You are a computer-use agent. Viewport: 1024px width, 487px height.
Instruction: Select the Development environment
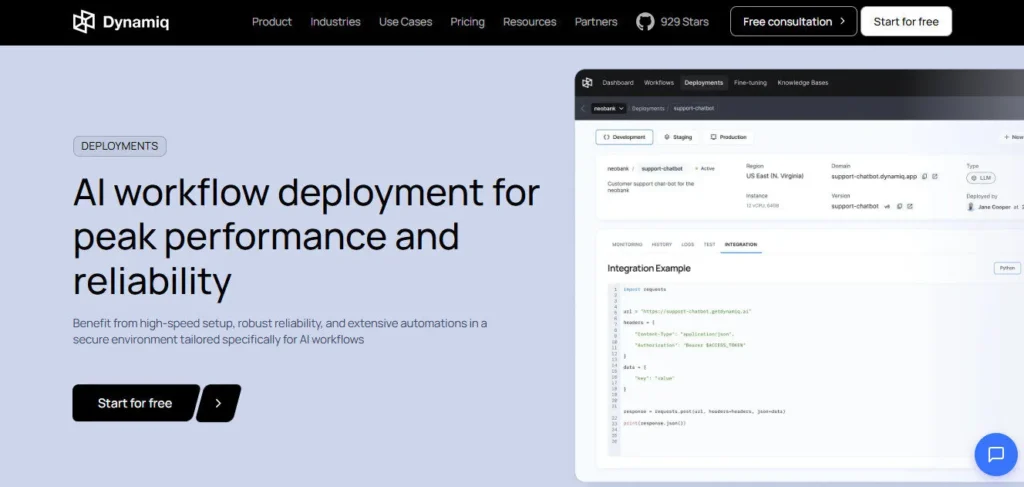tap(624, 137)
